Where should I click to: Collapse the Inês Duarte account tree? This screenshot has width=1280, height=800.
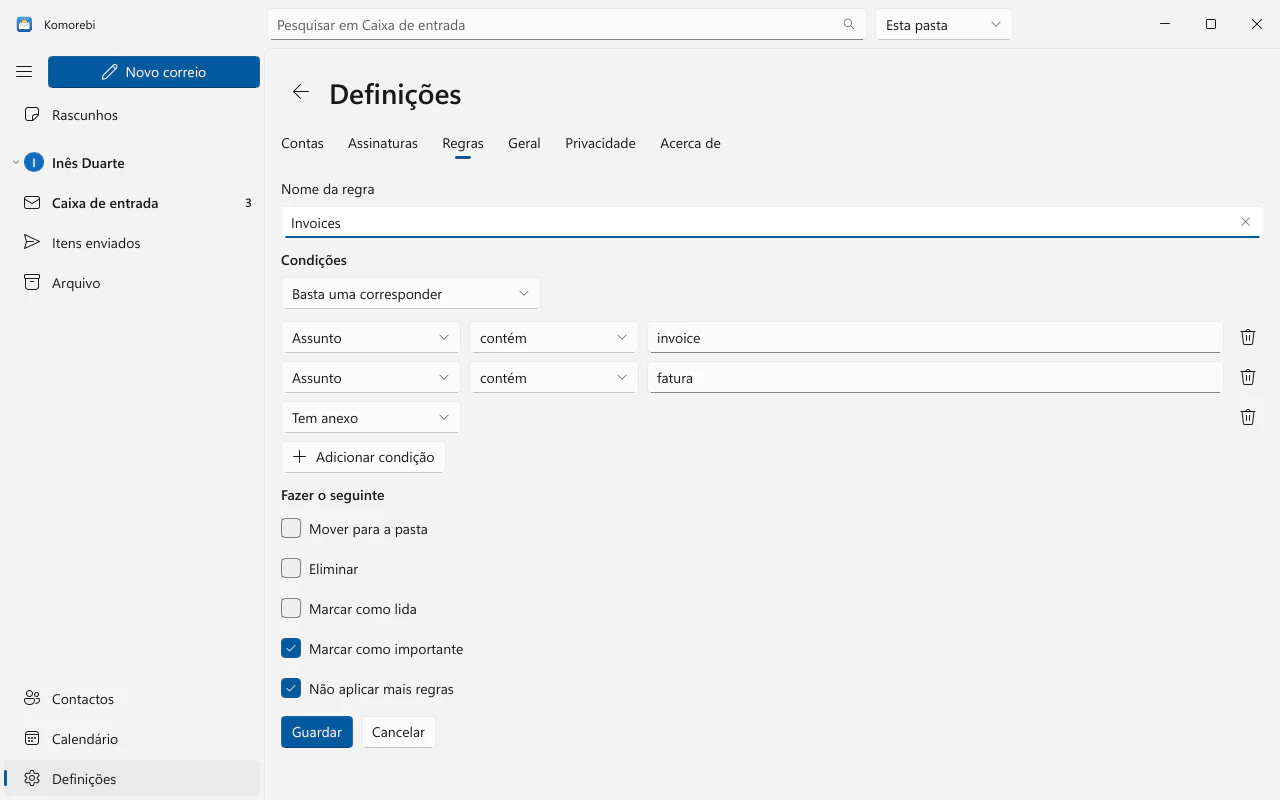pos(15,163)
